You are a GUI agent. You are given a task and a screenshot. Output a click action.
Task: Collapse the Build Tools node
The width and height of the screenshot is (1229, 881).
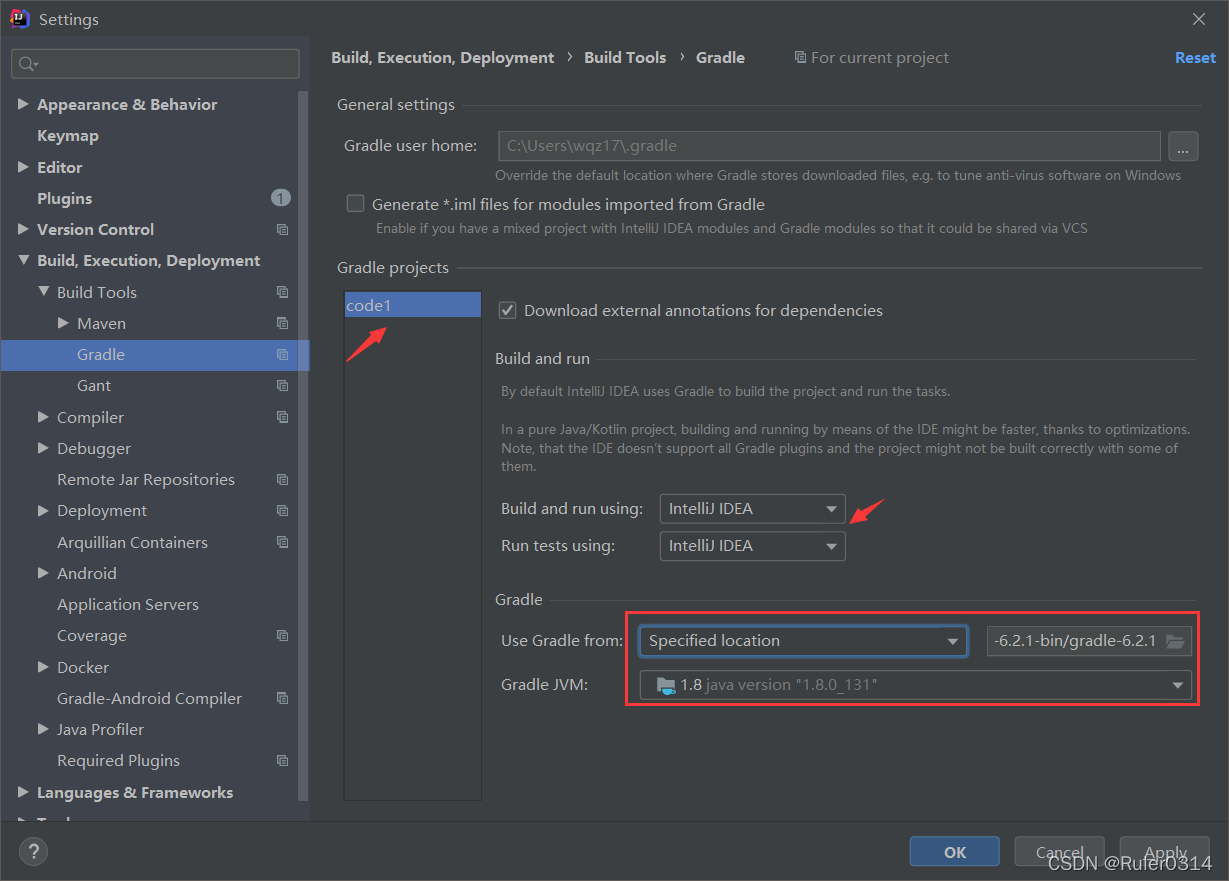[x=43, y=292]
